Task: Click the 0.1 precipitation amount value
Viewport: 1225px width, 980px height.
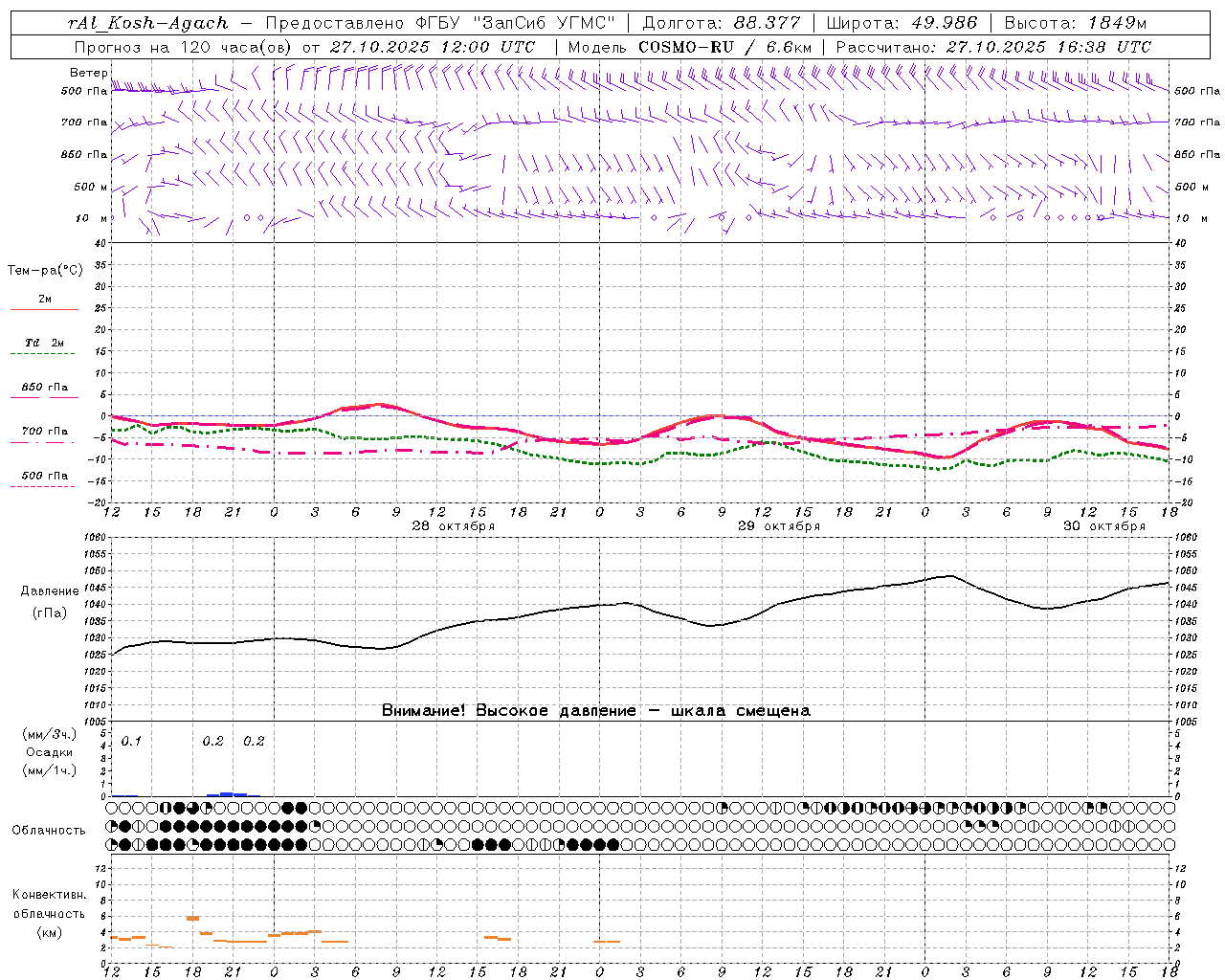Action: point(131,742)
